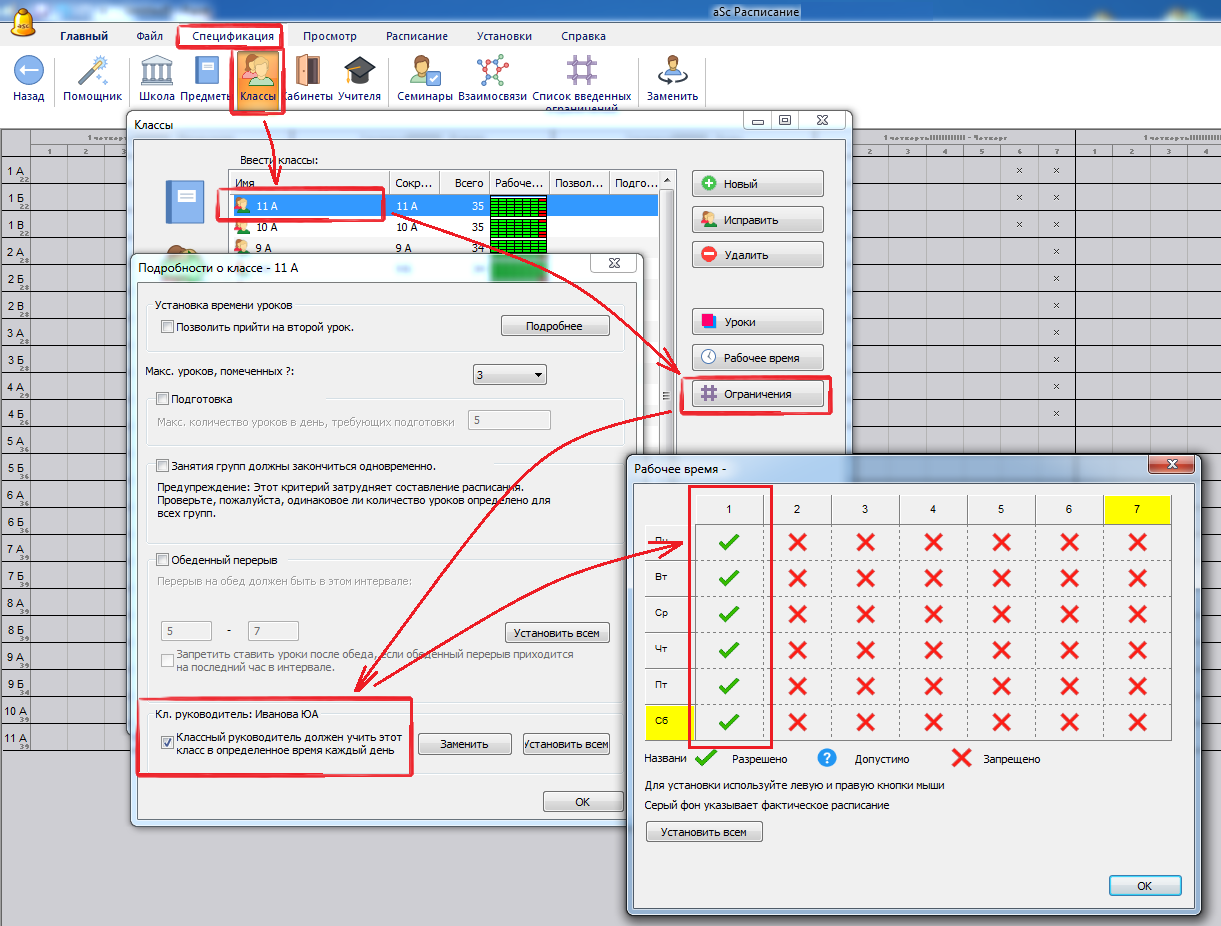Switch to the Просмотр menu tab
Viewport: 1221px width, 926px height.
[x=329, y=36]
